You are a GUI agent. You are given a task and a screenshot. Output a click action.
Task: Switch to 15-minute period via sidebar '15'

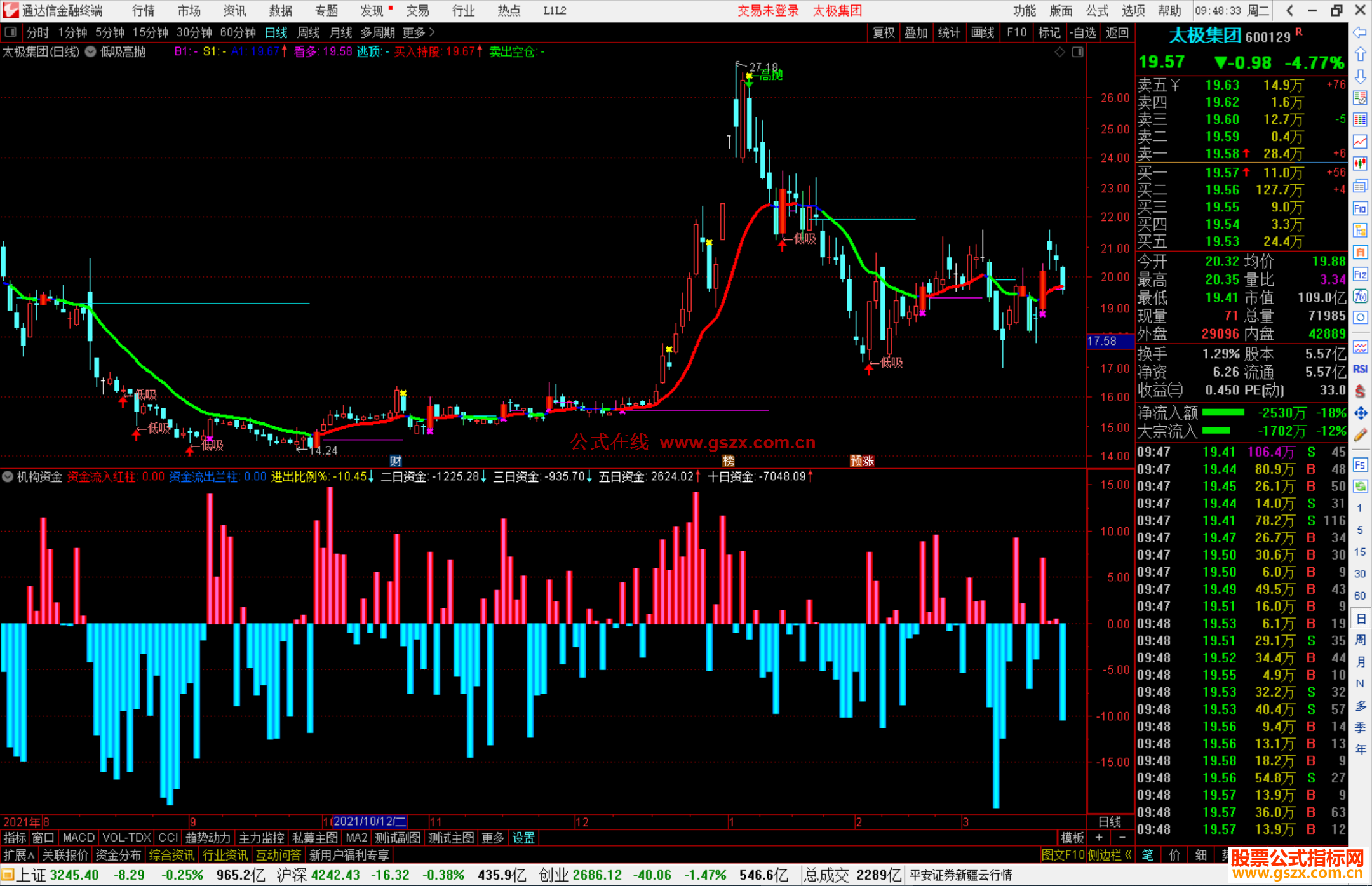1360,552
